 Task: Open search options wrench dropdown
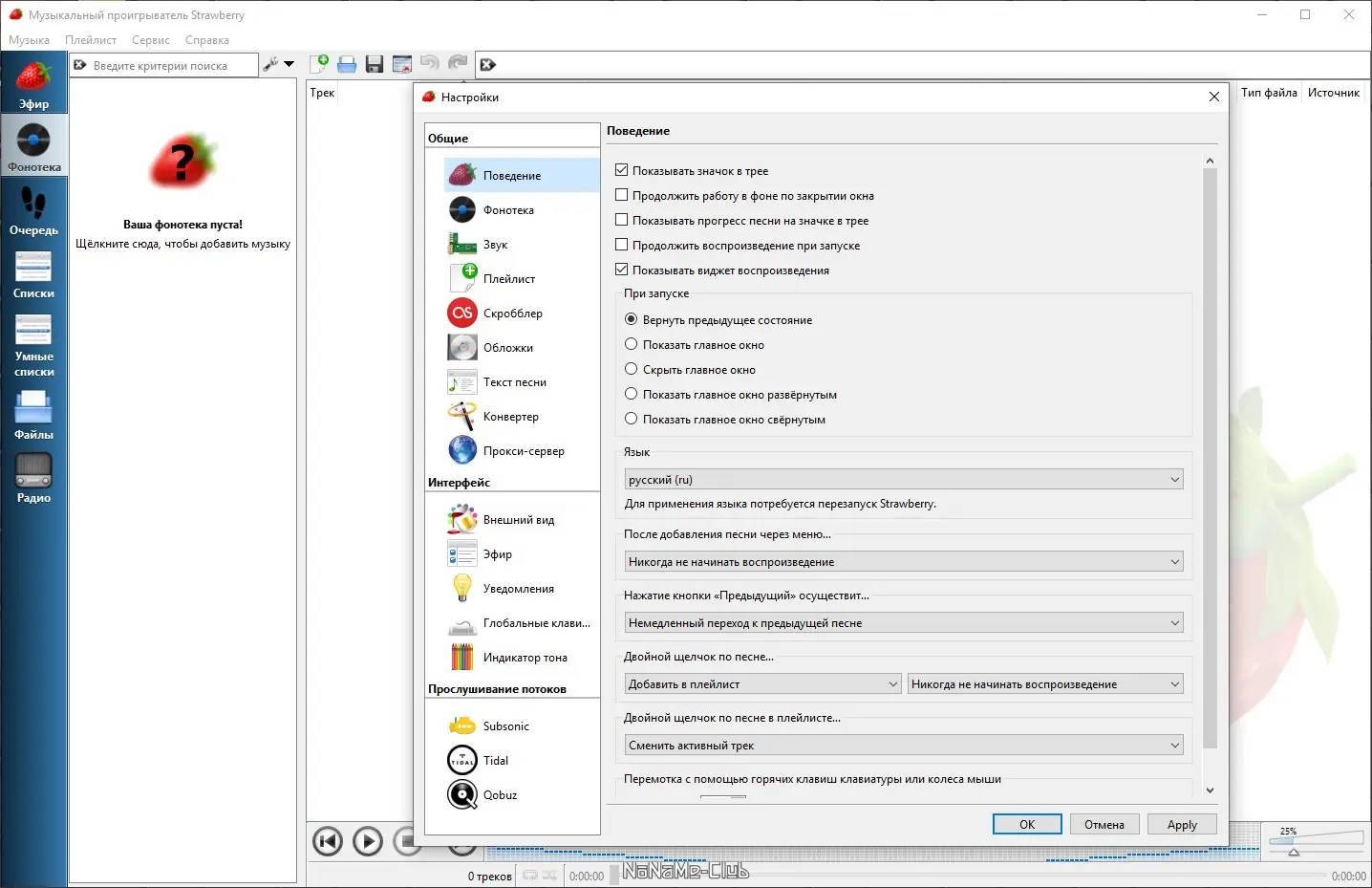click(x=279, y=65)
